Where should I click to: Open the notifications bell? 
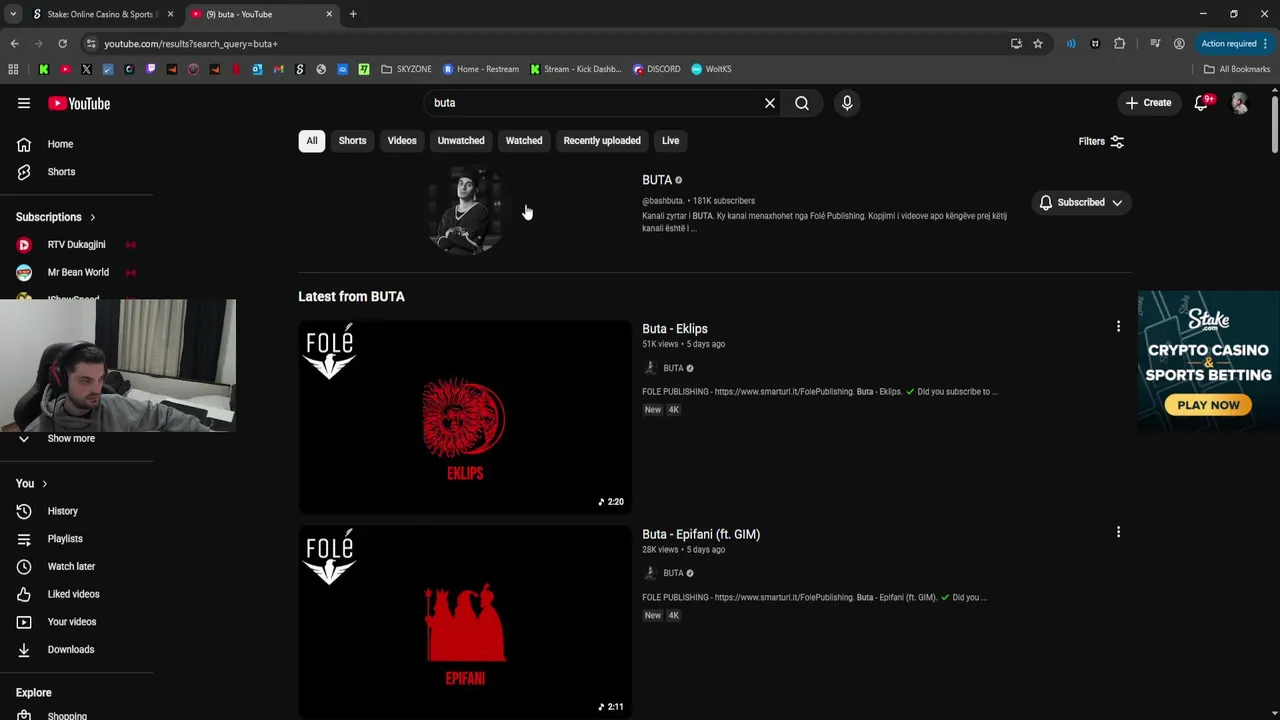coord(1202,103)
